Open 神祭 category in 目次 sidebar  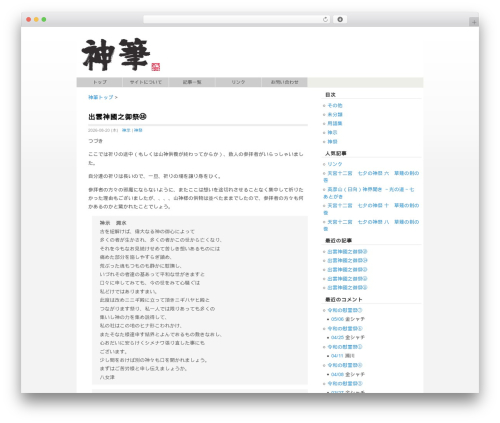click(x=332, y=141)
